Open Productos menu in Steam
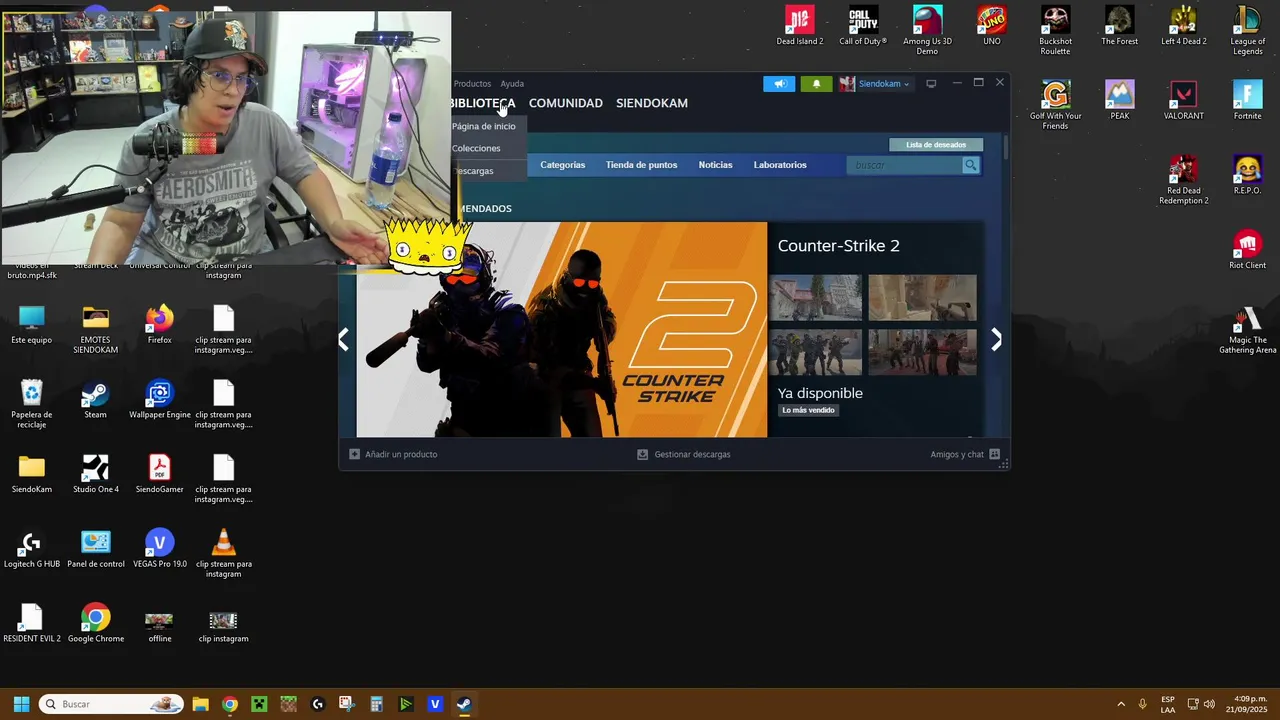 (472, 84)
